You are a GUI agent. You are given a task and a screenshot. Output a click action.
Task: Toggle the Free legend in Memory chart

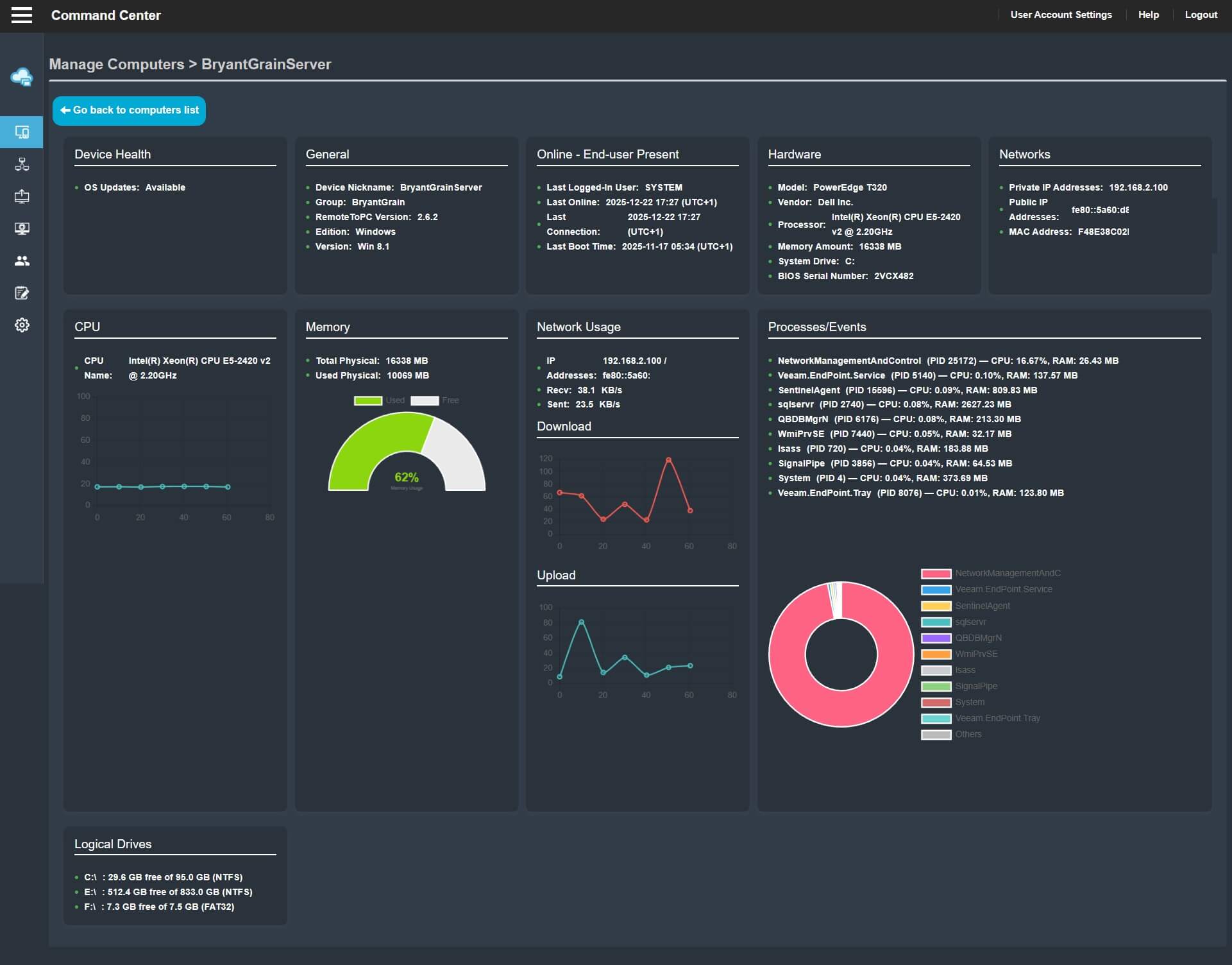pyautogui.click(x=435, y=400)
